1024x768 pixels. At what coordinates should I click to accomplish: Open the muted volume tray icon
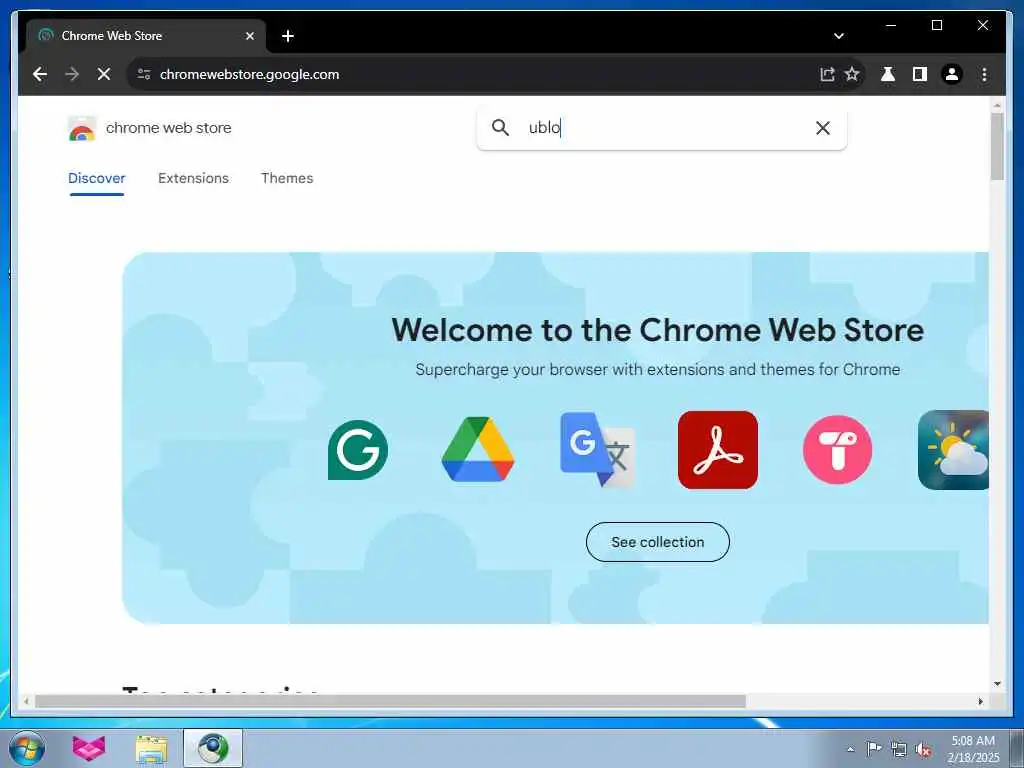click(x=923, y=749)
